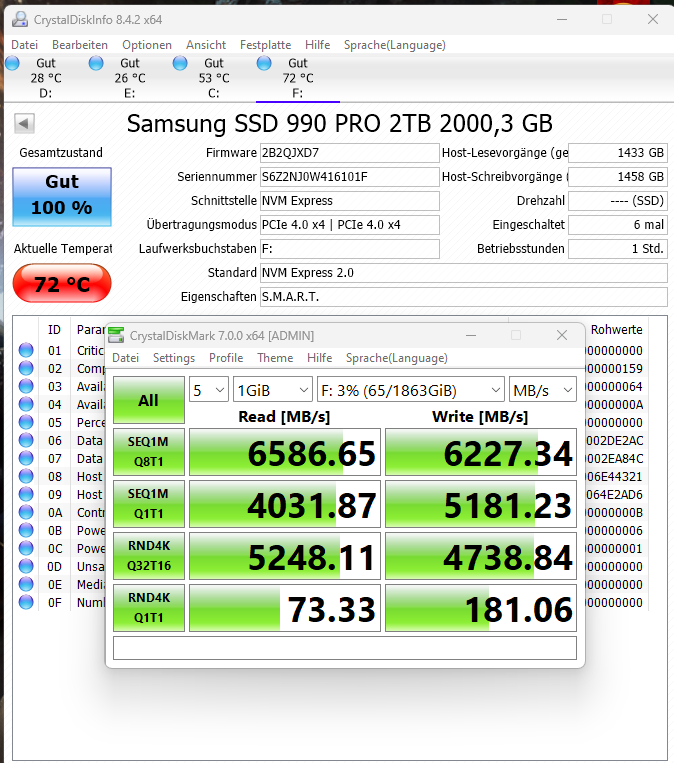Image resolution: width=674 pixels, height=763 pixels.
Task: Open the test size dropdown showing 1GiB
Action: 273,390
